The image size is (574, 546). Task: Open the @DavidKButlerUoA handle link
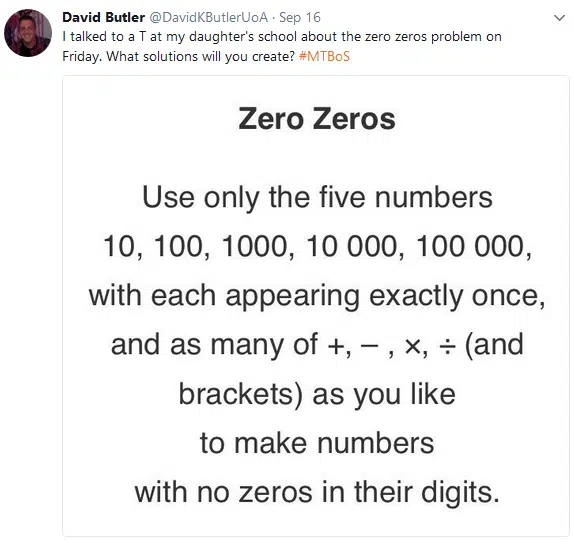coord(209,17)
